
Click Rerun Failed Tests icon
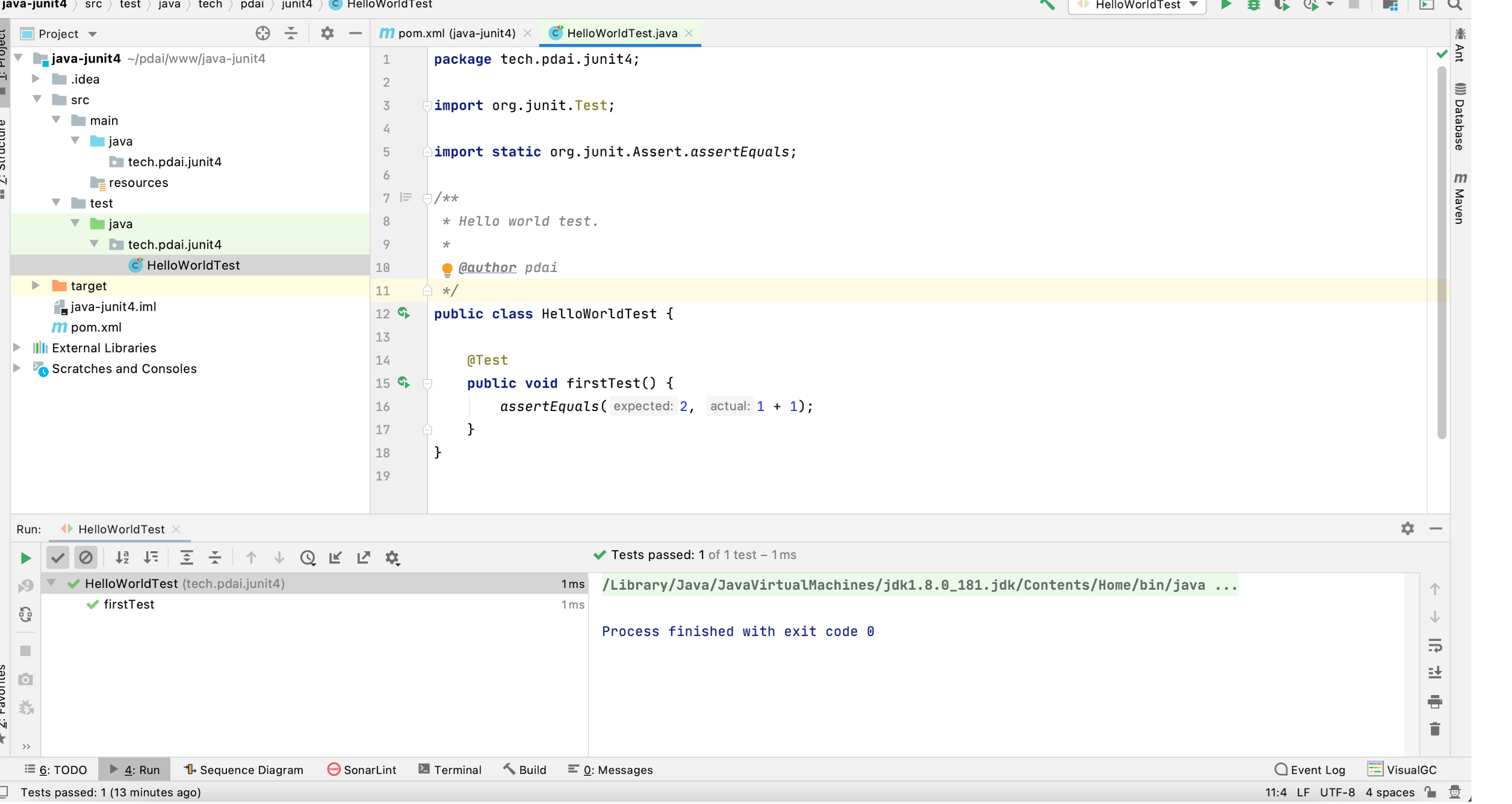click(x=25, y=586)
